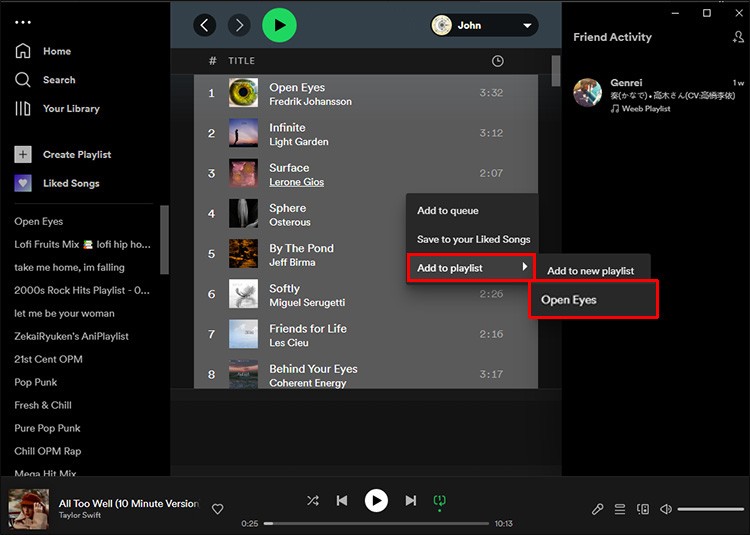Open Search from the sidebar
Viewport: 750px width, 535px height.
coord(45,80)
